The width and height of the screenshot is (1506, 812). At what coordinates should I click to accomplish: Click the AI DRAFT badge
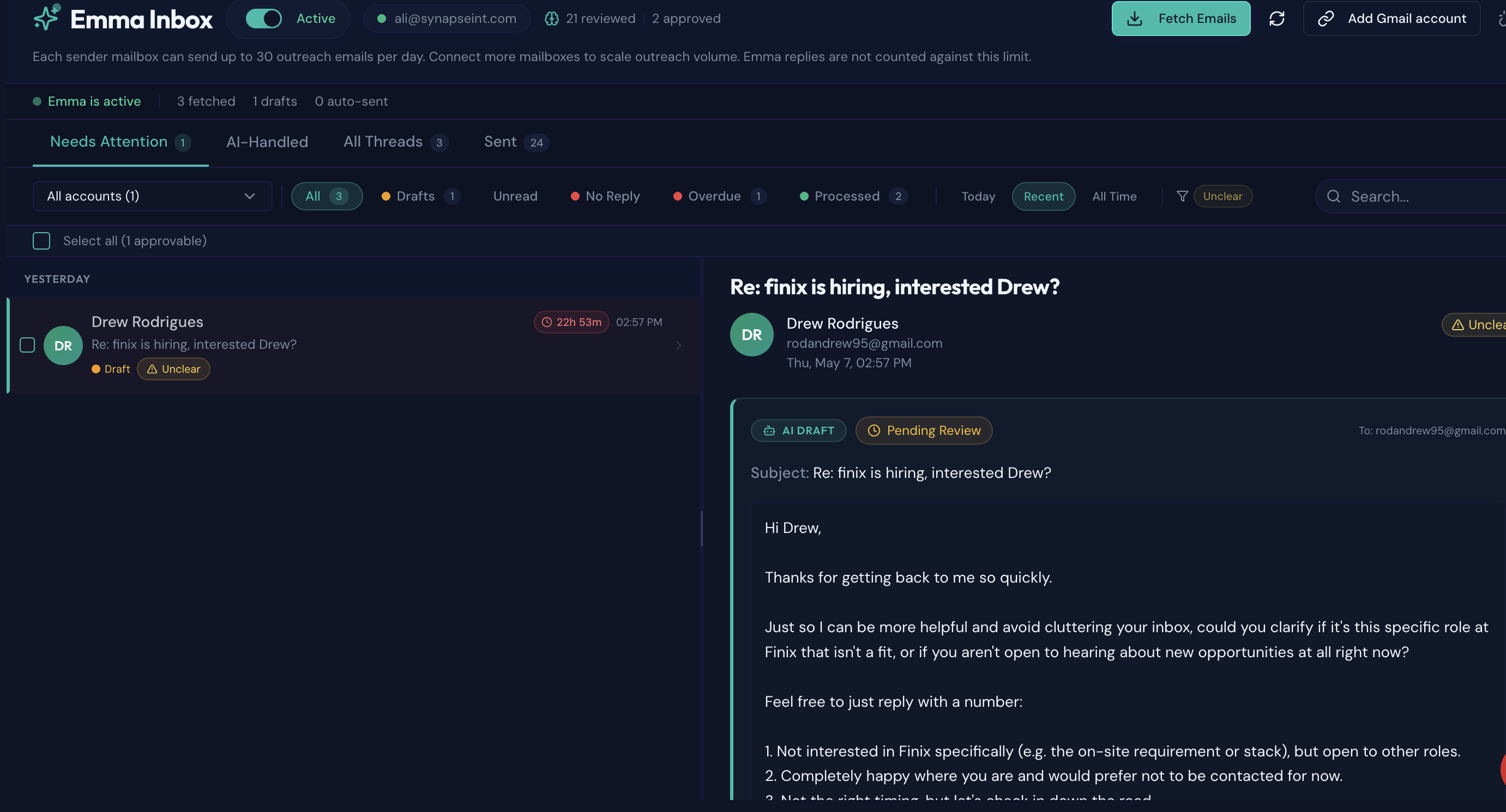799,431
